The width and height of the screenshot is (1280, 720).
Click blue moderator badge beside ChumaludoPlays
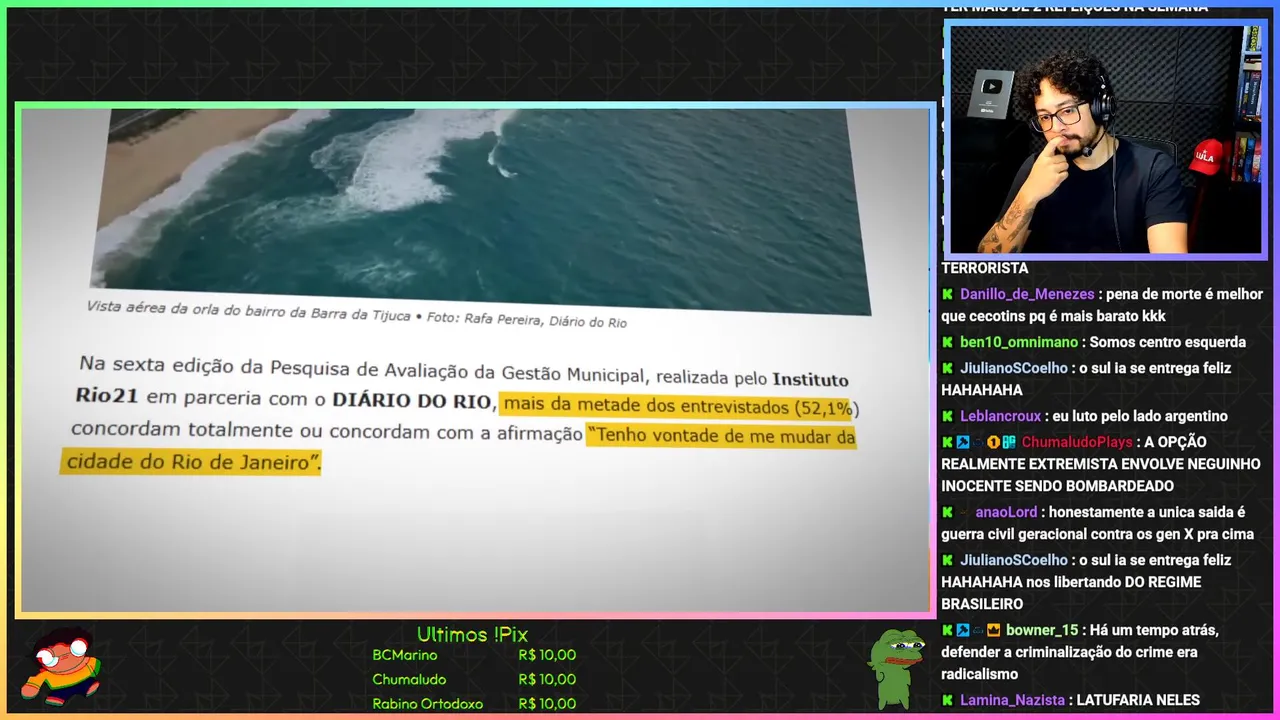963,442
